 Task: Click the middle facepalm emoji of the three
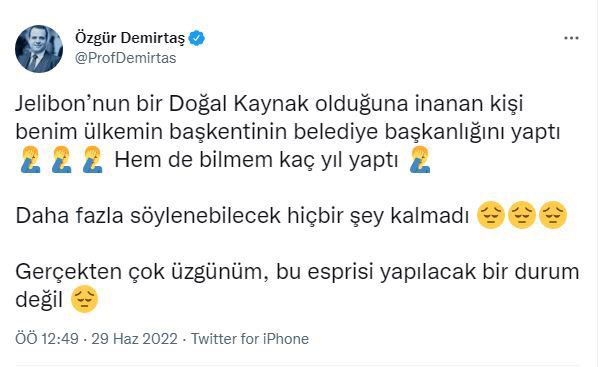click(x=62, y=160)
